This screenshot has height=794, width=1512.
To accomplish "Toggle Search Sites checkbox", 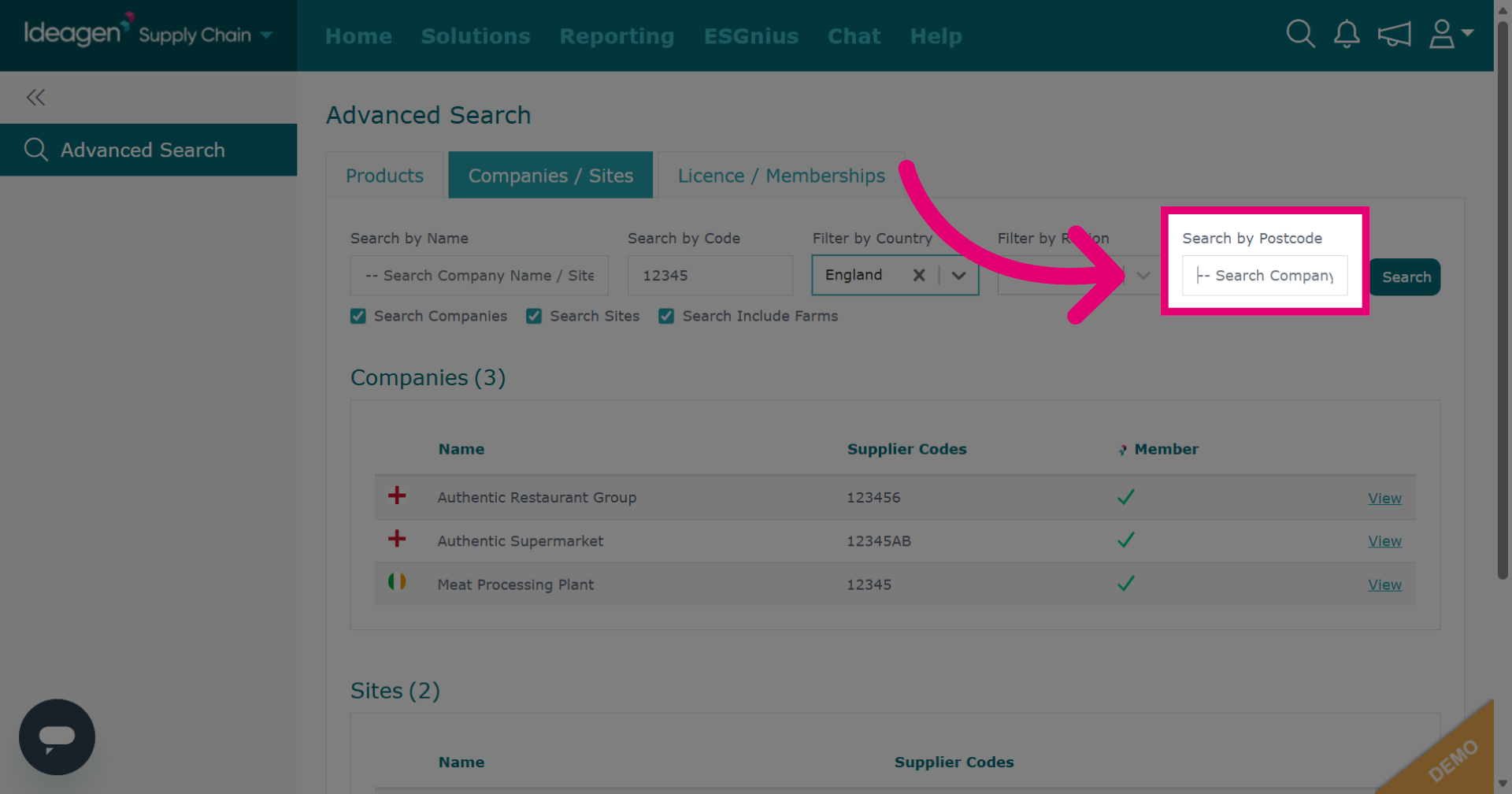I will click(534, 316).
